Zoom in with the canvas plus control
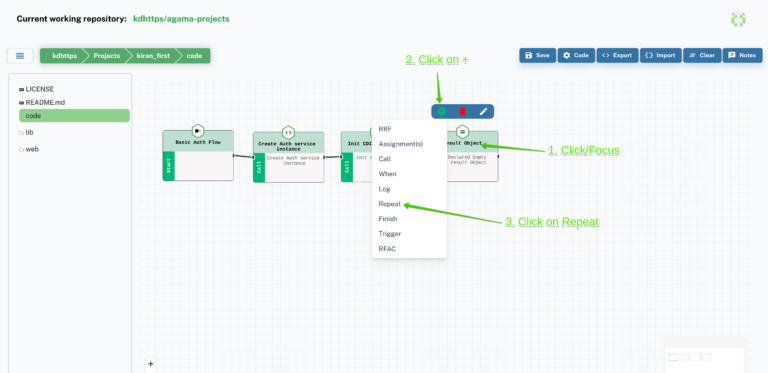Viewport: 768px width, 373px height. click(151, 364)
